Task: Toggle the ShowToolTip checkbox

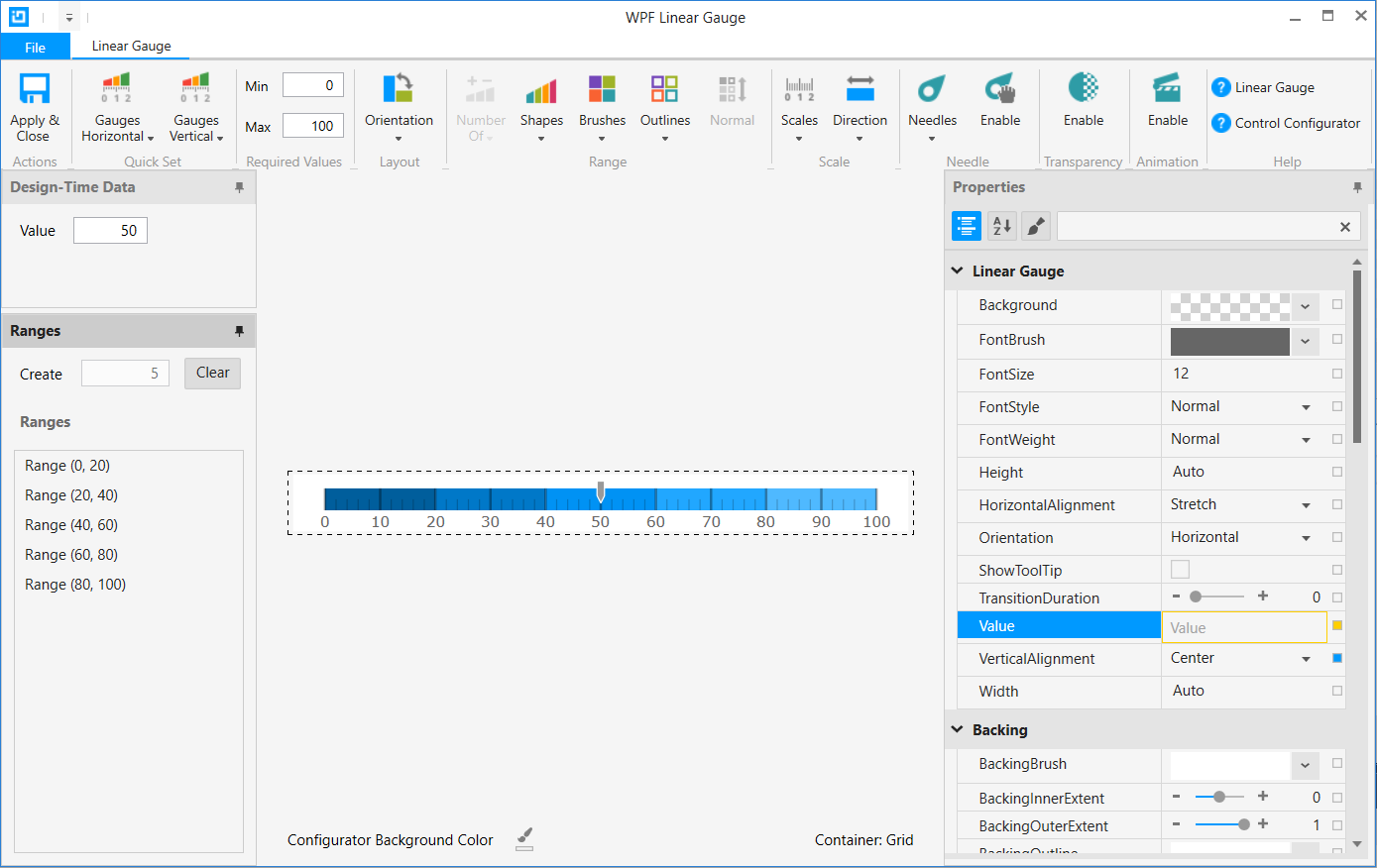Action: (1180, 569)
